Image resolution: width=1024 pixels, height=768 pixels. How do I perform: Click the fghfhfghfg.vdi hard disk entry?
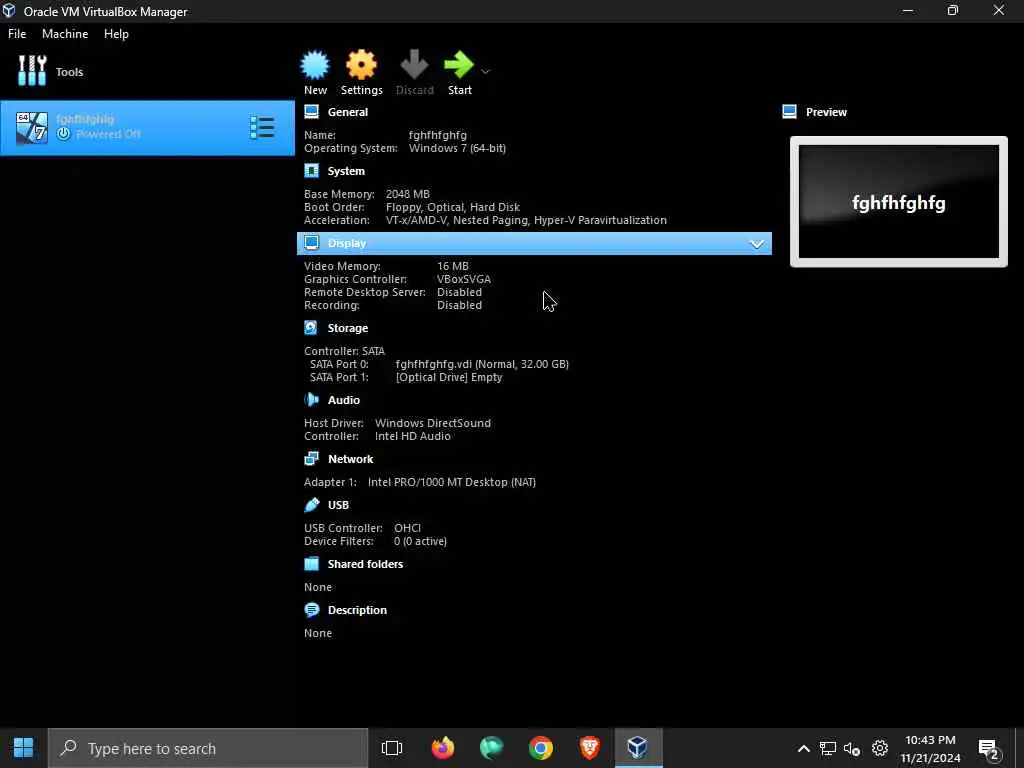coord(482,364)
